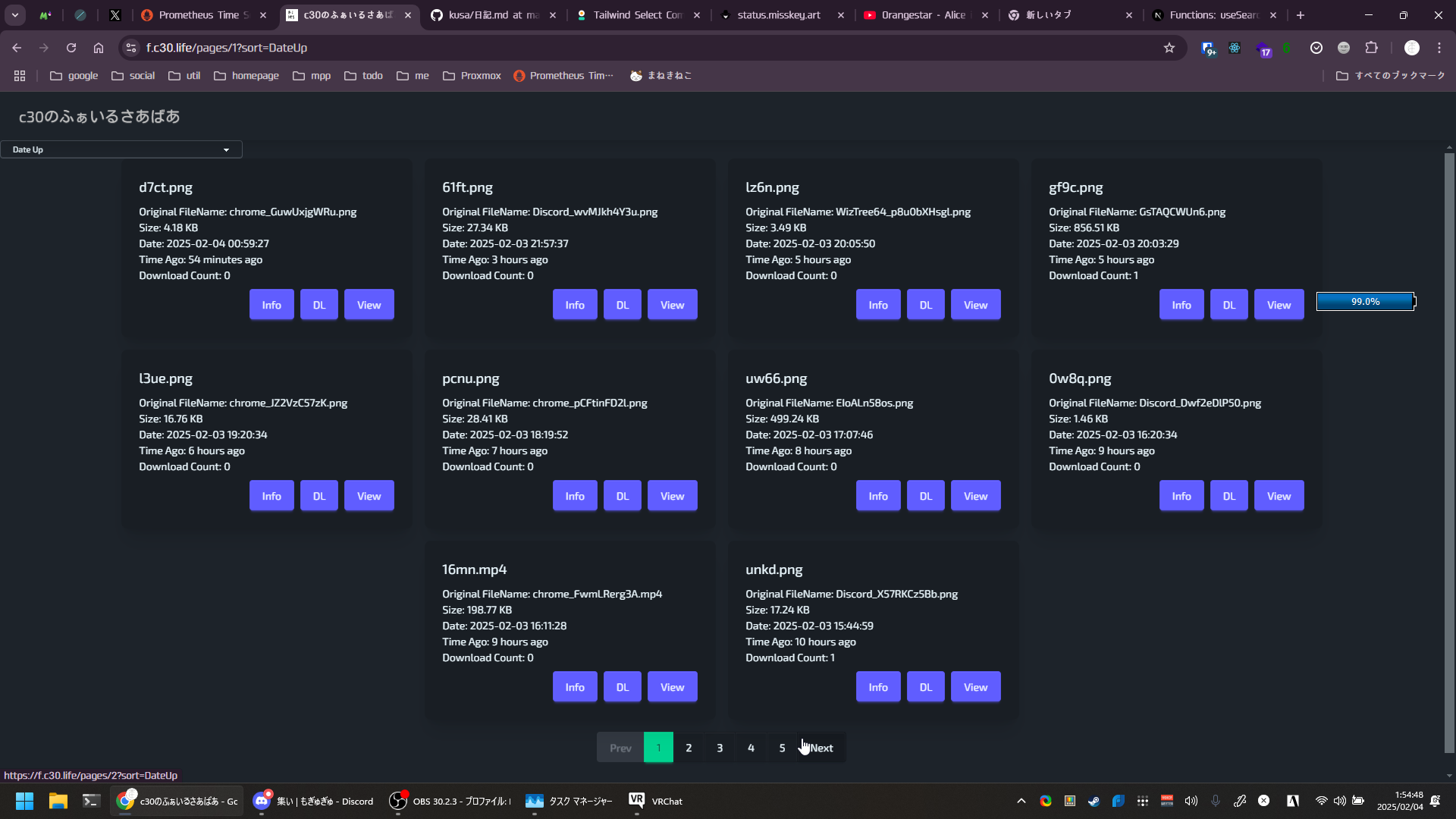Click the home page icon
The height and width of the screenshot is (819, 1456).
pyautogui.click(x=99, y=48)
